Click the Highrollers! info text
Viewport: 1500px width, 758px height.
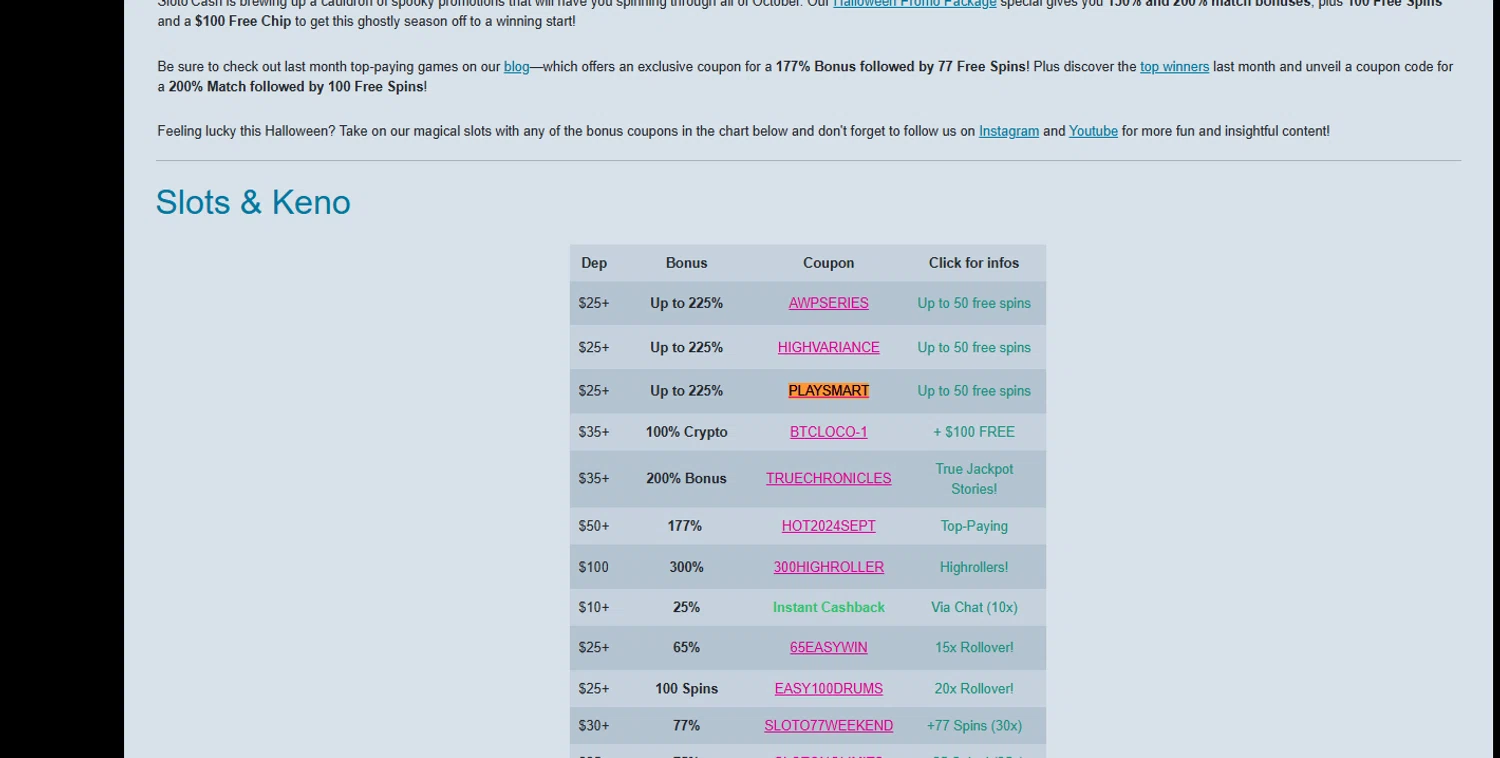(x=974, y=567)
